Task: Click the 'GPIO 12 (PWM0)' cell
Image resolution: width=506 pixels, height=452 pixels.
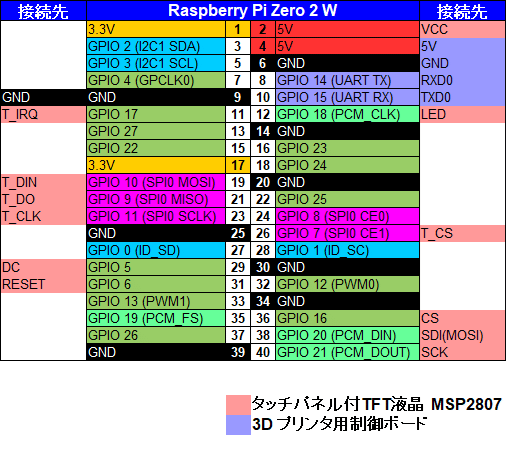Action: [347, 284]
